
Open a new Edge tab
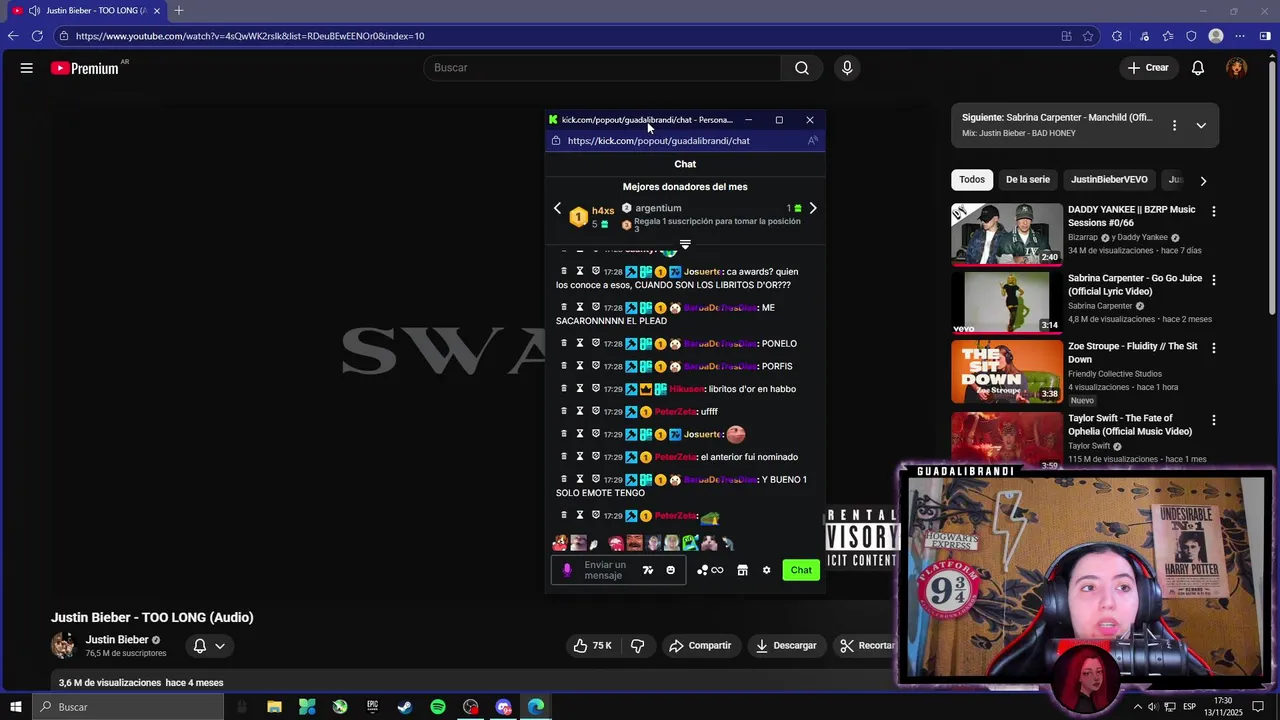coord(179,11)
